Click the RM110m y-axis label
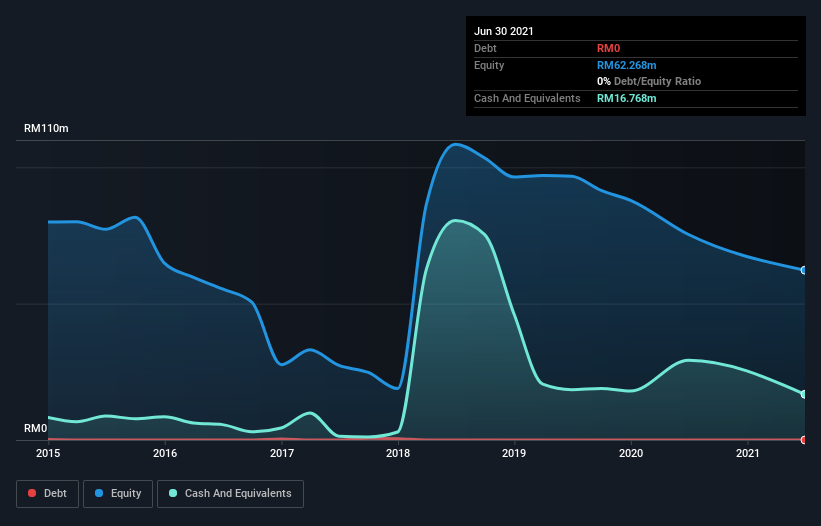821x526 pixels. pos(46,128)
